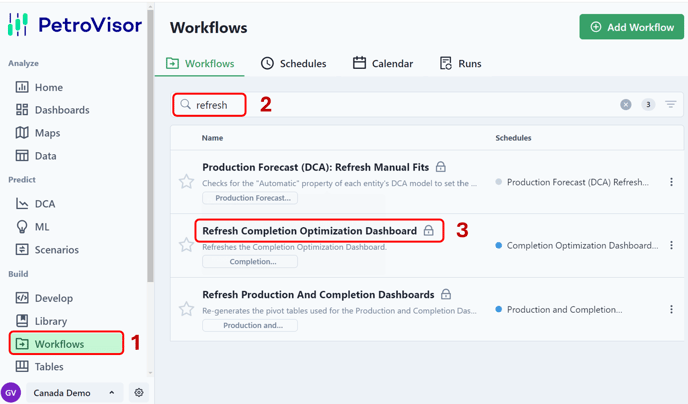This screenshot has width=688, height=404.
Task: Open more options for Completion Optimization row
Action: pyautogui.click(x=671, y=245)
